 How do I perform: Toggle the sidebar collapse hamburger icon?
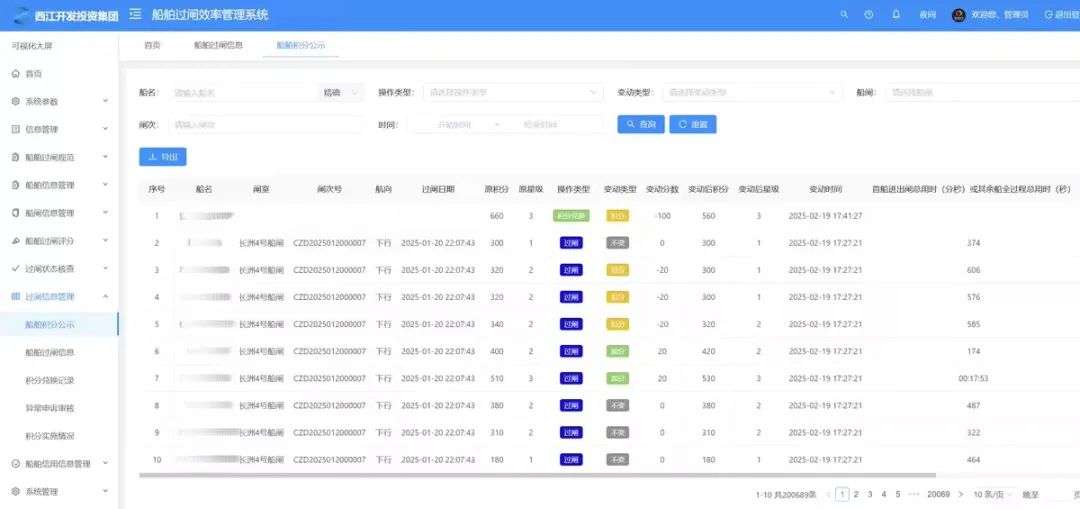coord(135,15)
